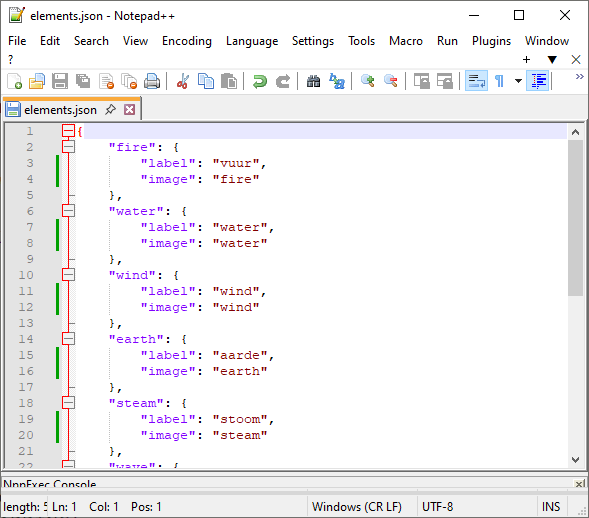Image resolution: width=589 pixels, height=518 pixels.
Task: Paste clipboard using the Paste icon
Action: click(229, 81)
